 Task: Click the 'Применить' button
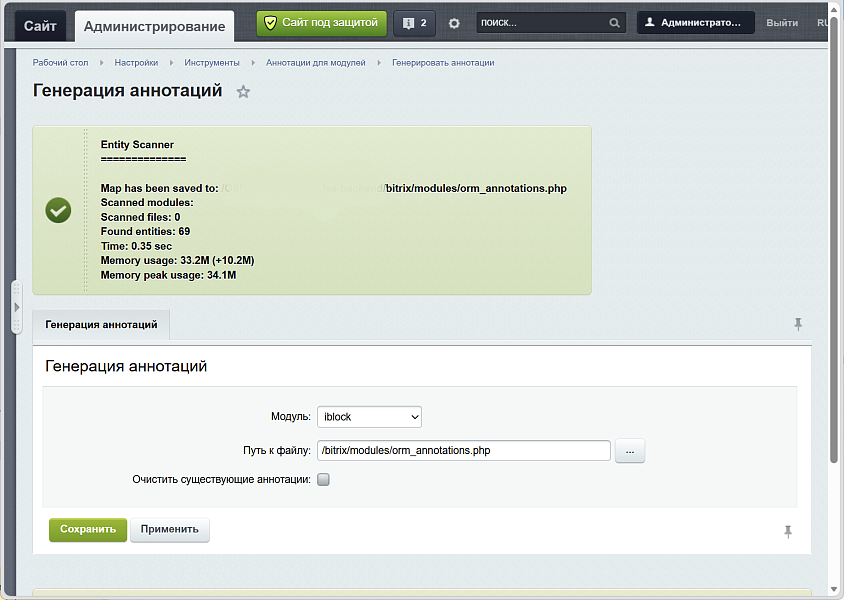pos(169,530)
